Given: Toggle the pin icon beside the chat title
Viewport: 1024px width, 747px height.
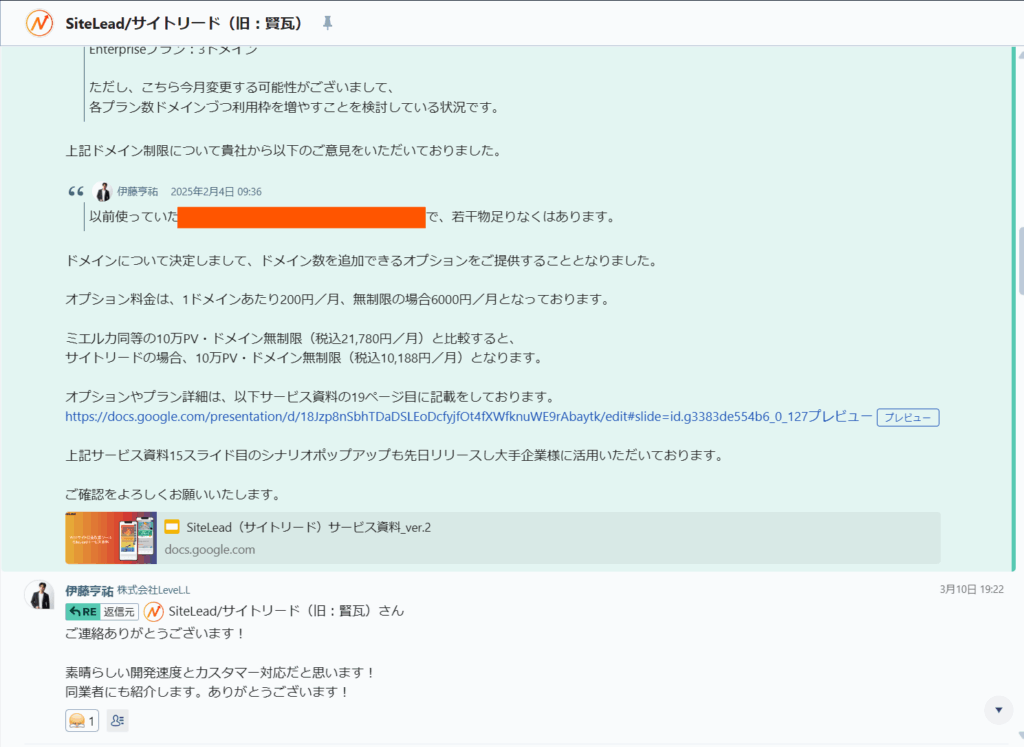Looking at the screenshot, I should [x=327, y=24].
